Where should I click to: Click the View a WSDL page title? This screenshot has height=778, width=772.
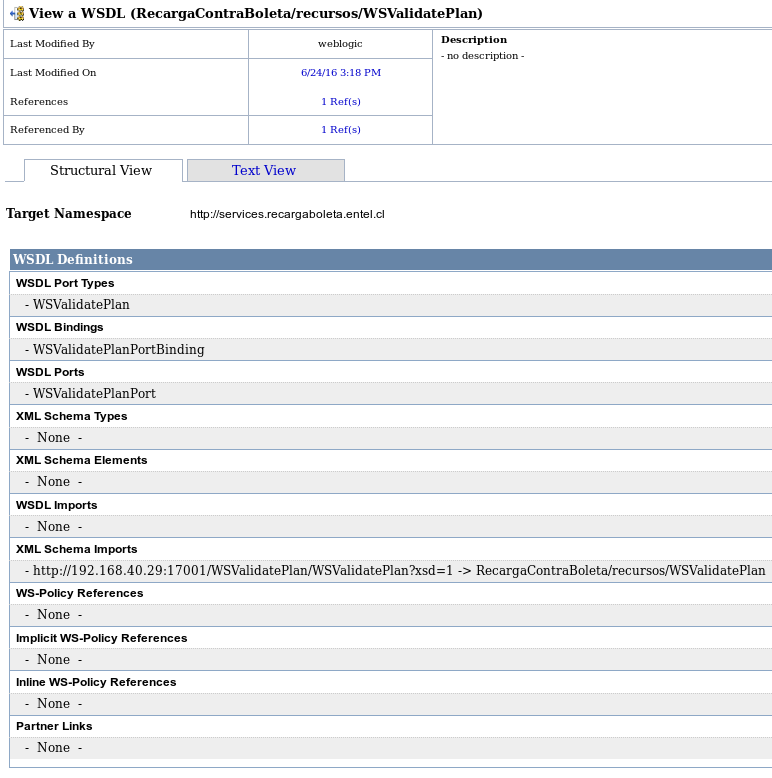click(256, 13)
